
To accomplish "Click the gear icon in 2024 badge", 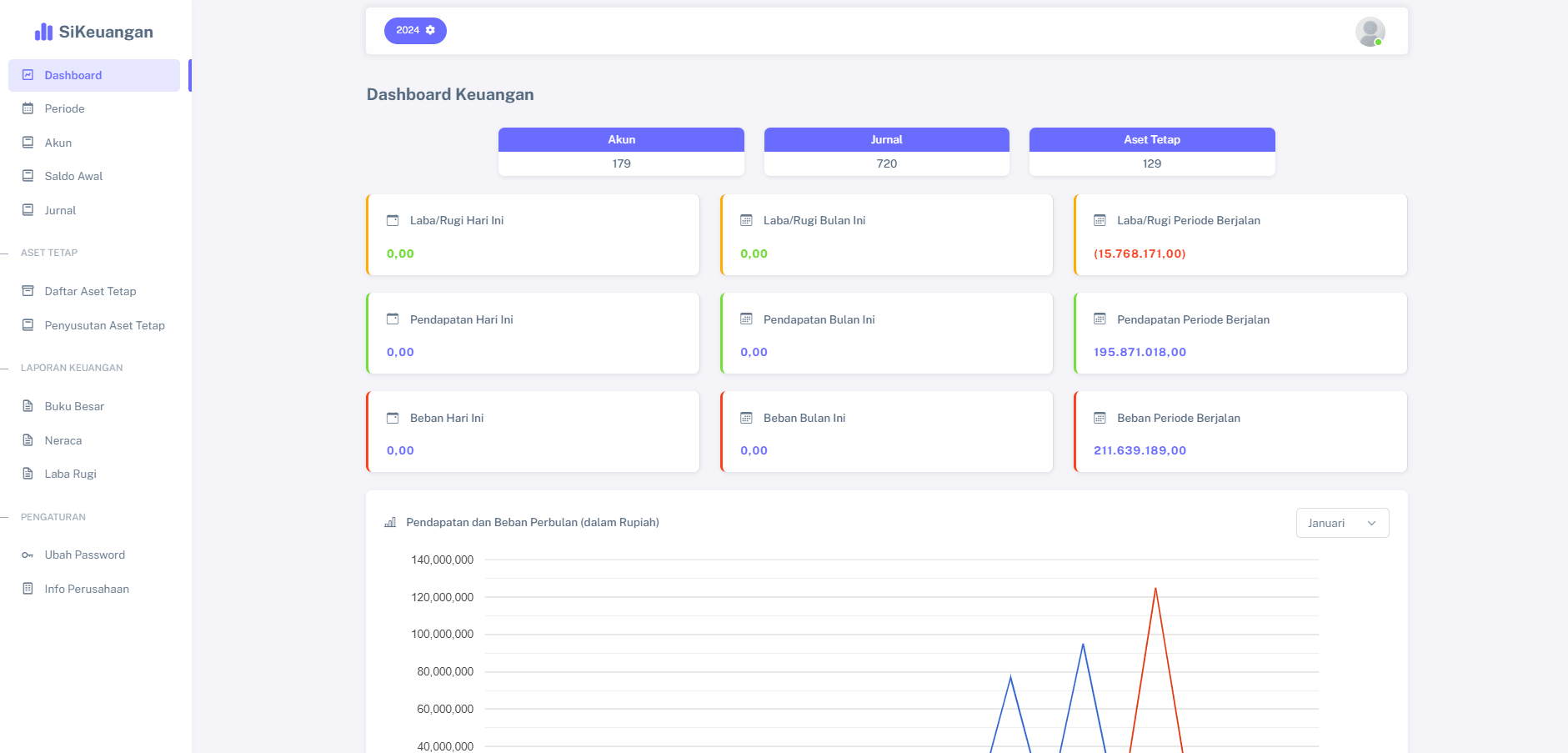I will 430,30.
